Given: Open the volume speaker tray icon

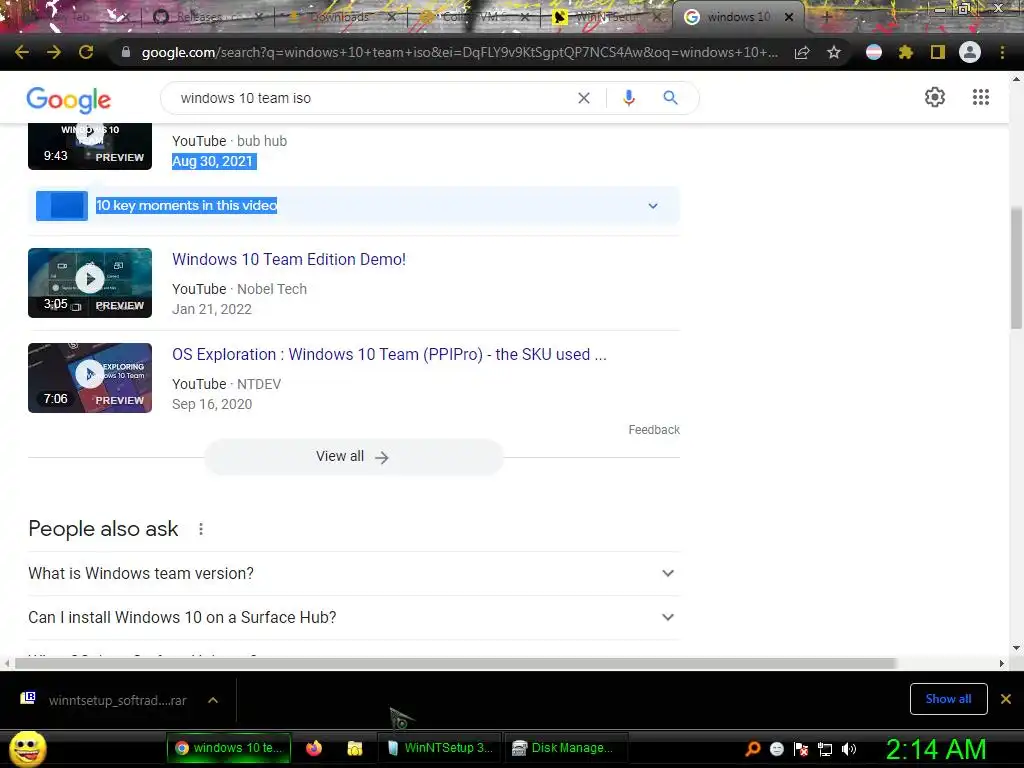Looking at the screenshot, I should (849, 749).
